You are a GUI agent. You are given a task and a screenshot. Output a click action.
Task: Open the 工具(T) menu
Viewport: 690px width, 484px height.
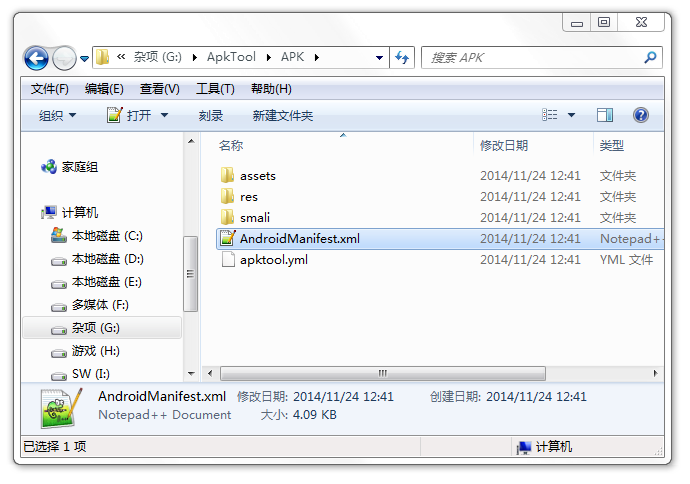click(215, 89)
